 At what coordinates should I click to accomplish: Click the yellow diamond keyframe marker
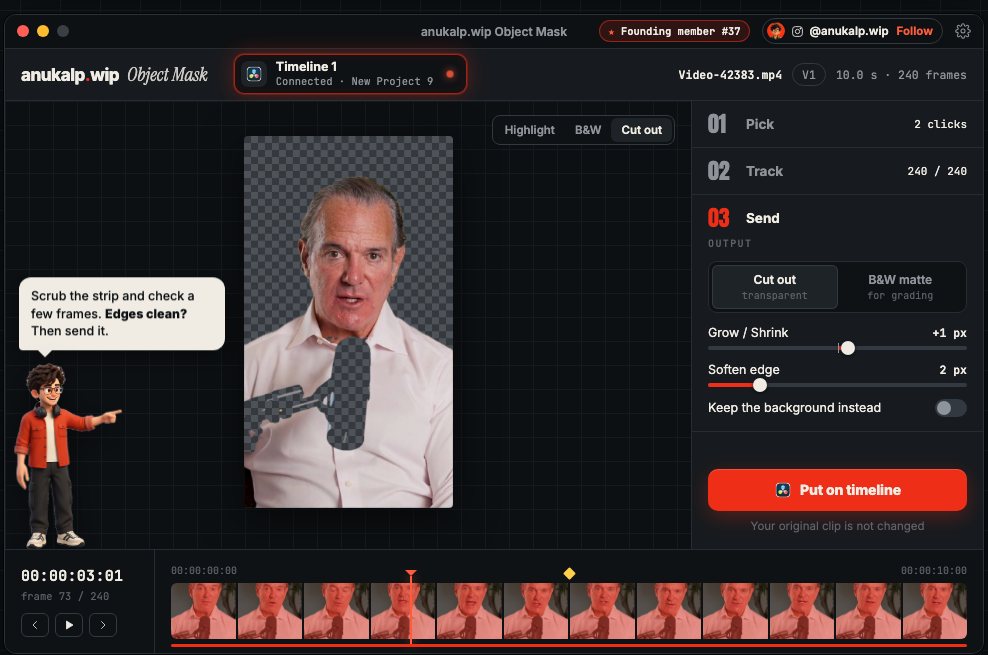click(x=569, y=573)
